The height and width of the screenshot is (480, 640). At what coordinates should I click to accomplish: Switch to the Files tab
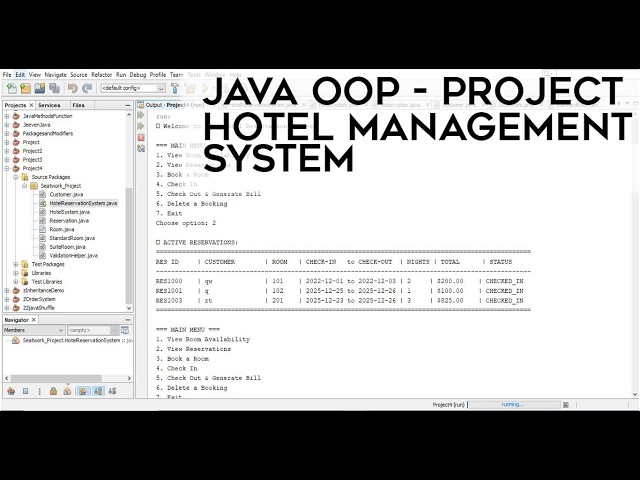[x=78, y=105]
